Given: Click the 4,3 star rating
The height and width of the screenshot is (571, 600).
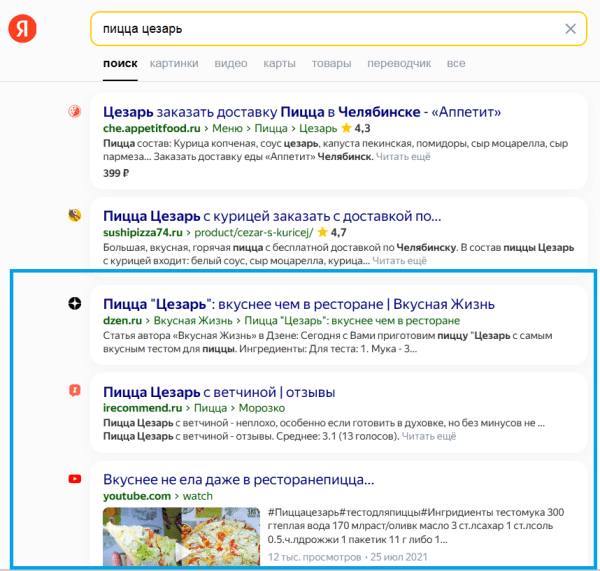Looking at the screenshot, I should [355, 128].
